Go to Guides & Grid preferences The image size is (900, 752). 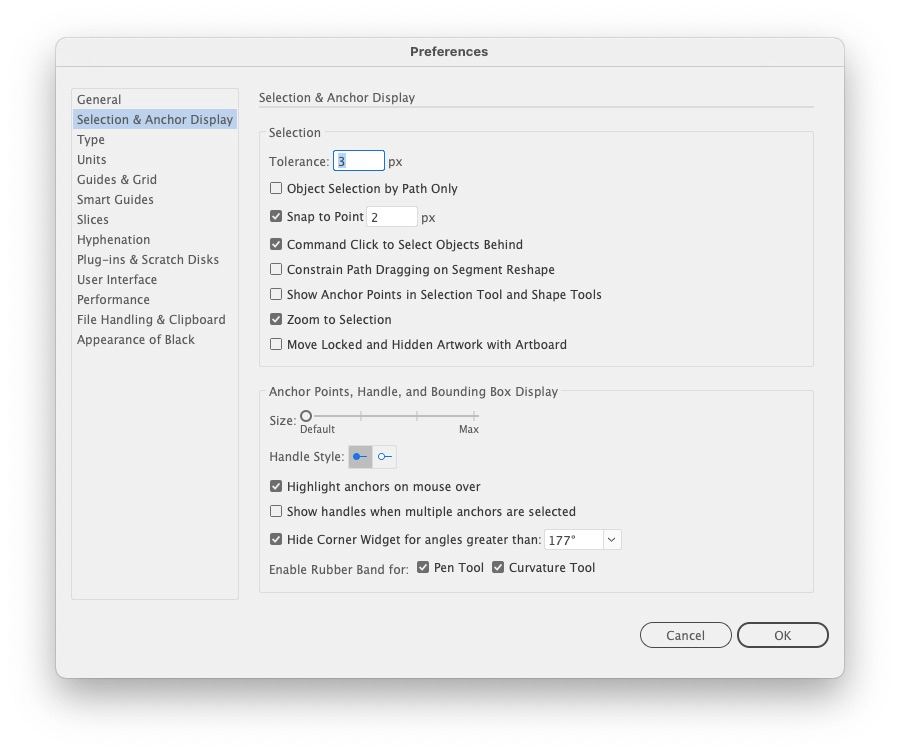(x=154, y=180)
